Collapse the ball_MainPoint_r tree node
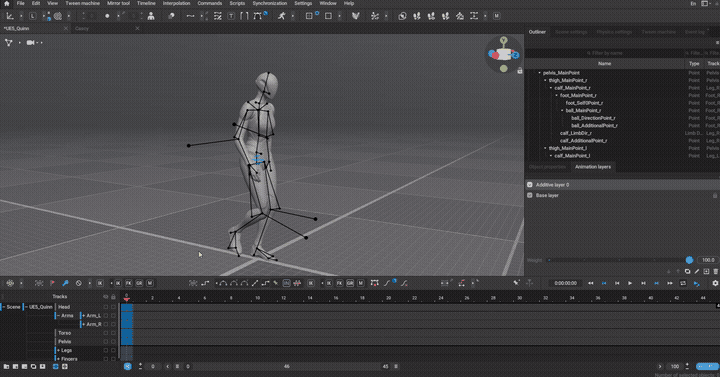This screenshot has height=377, width=720. coord(562,111)
